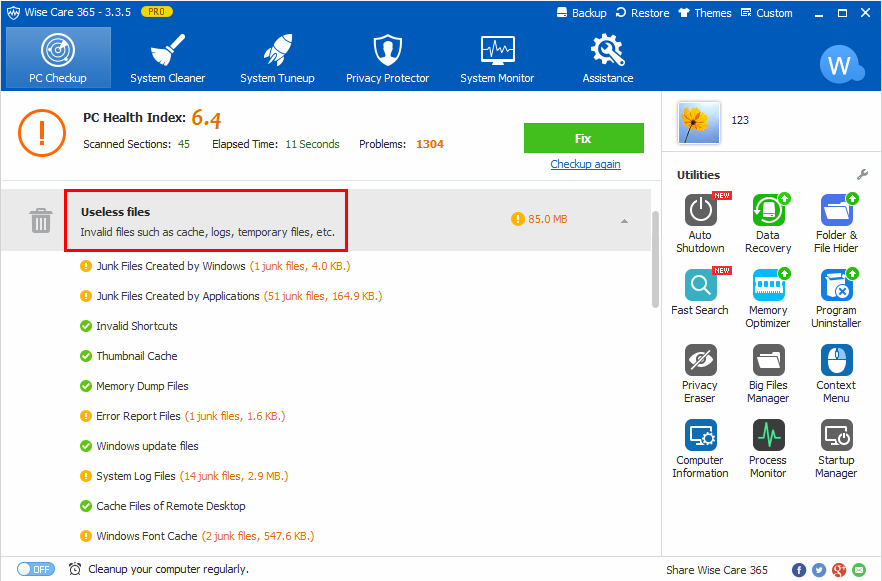Viewport: 882px width, 581px height.
Task: Click the Problems count 1304
Action: [430, 144]
